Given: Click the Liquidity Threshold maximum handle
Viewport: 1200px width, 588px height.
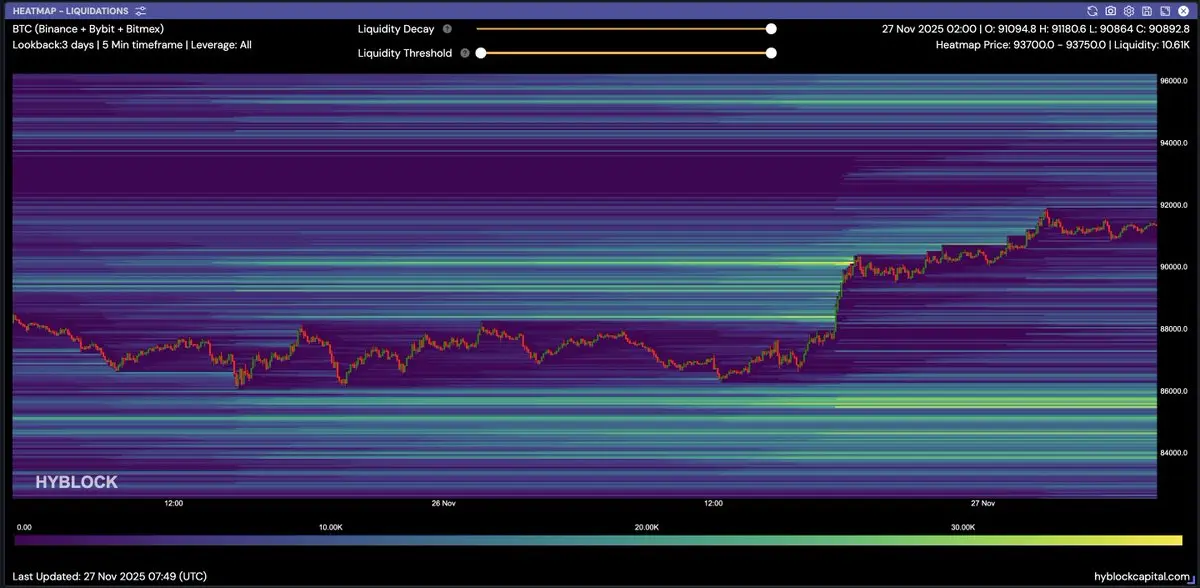Looking at the screenshot, I should pyautogui.click(x=771, y=53).
